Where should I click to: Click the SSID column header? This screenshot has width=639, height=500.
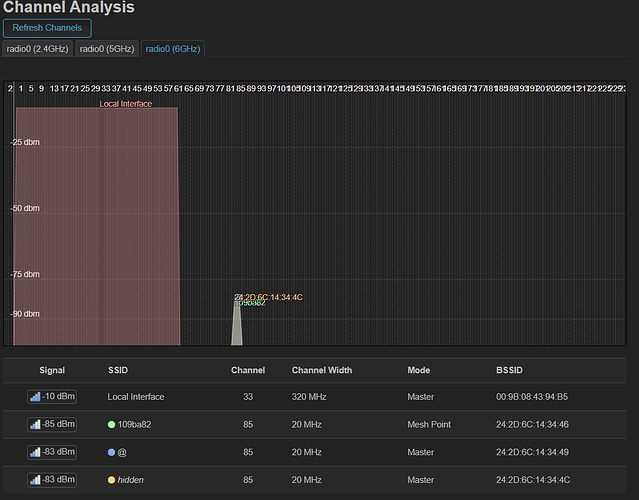pyautogui.click(x=118, y=370)
